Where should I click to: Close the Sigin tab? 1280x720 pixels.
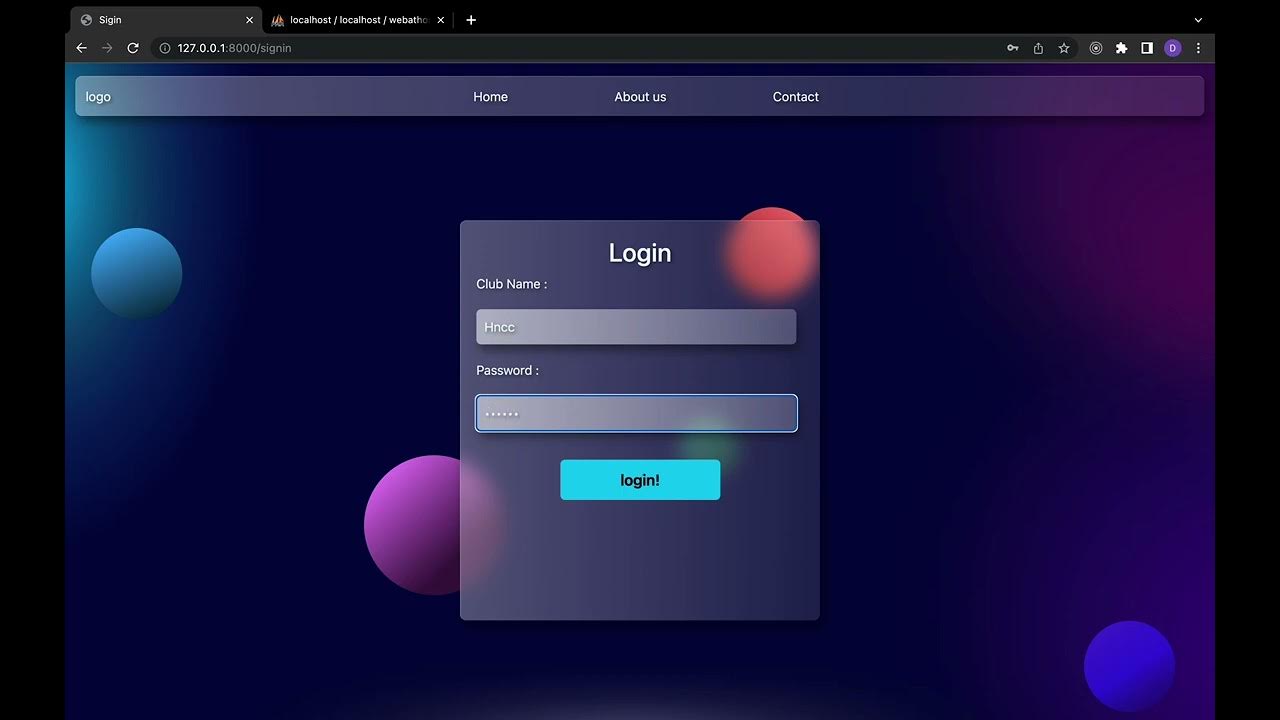tap(249, 20)
